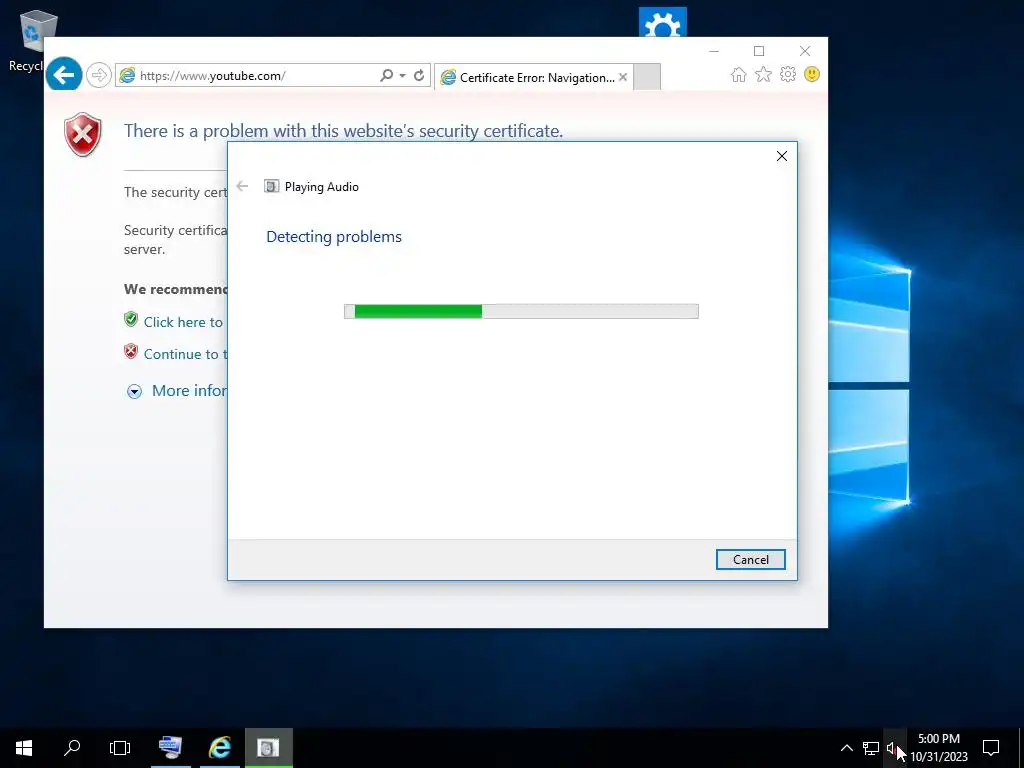Switch to the audio troubleshooter taskbar item
The width and height of the screenshot is (1024, 768).
(x=268, y=748)
